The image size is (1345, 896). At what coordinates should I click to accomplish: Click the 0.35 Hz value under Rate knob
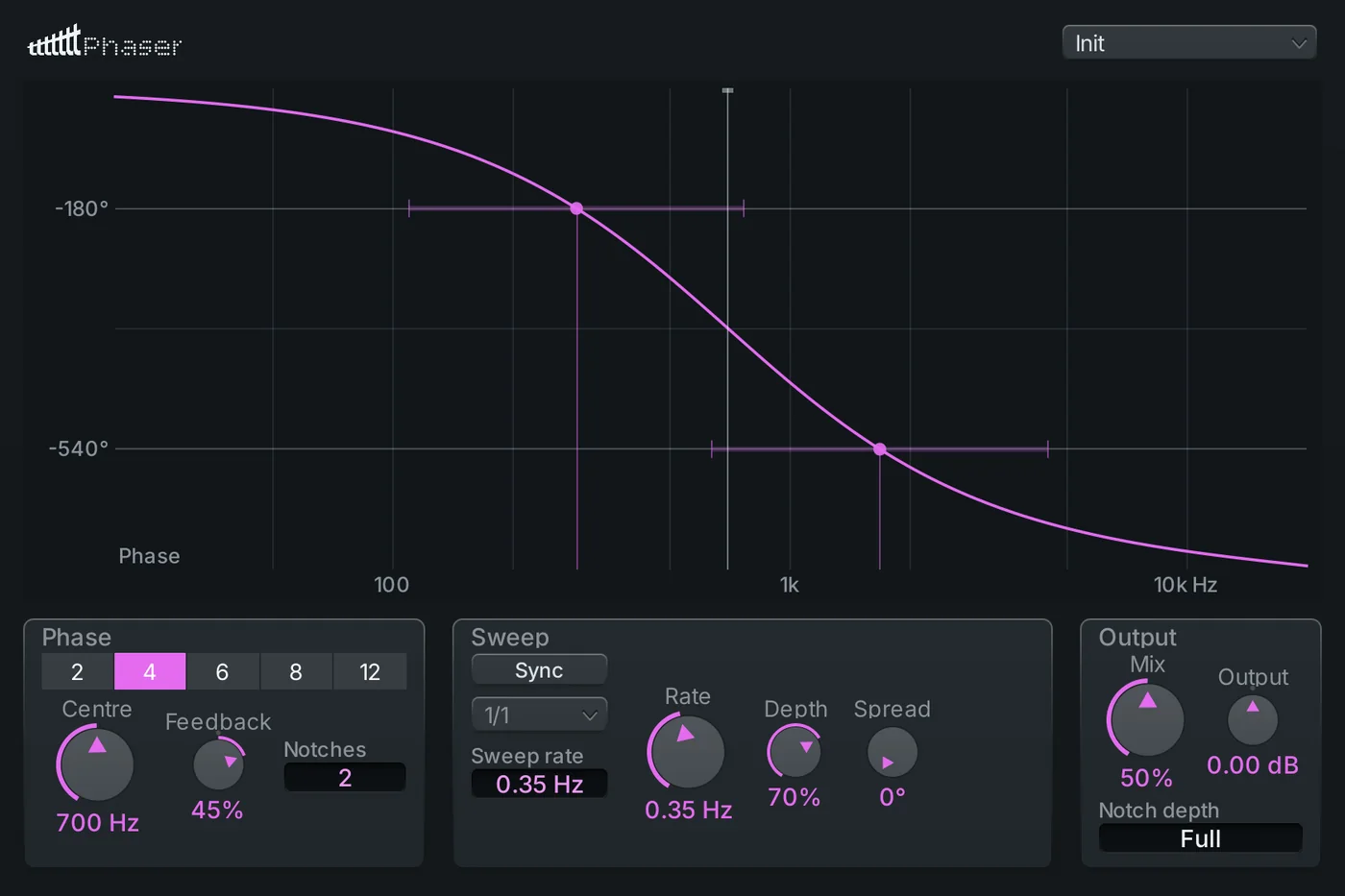click(x=689, y=811)
